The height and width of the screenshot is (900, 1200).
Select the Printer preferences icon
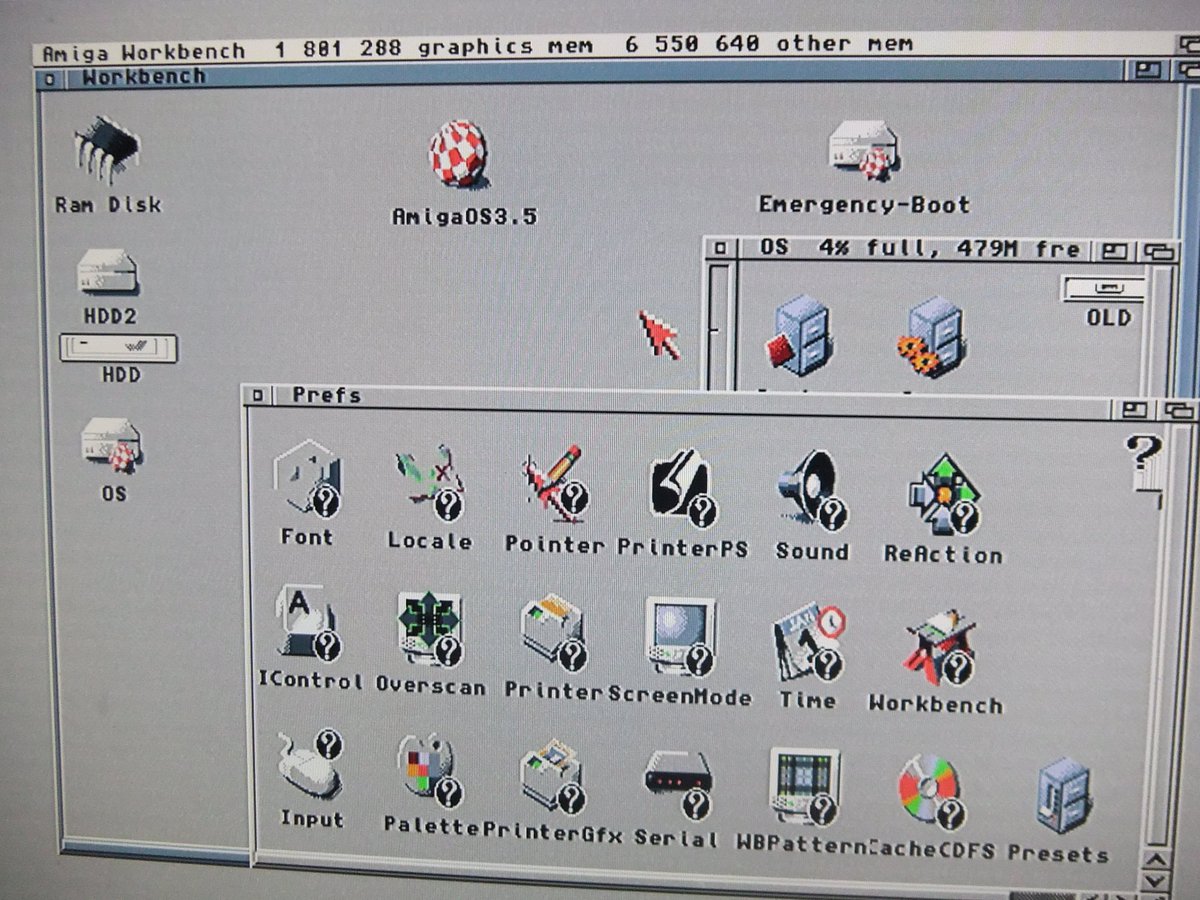[x=553, y=634]
